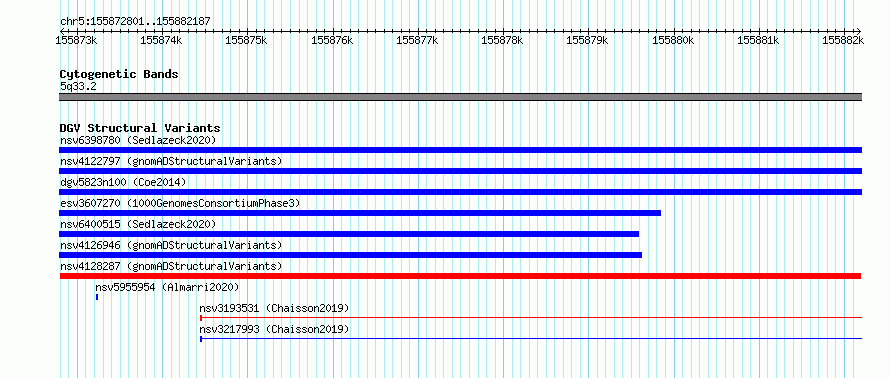Click the 155882k ruler label
This screenshot has width=890, height=378.
[x=844, y=40]
